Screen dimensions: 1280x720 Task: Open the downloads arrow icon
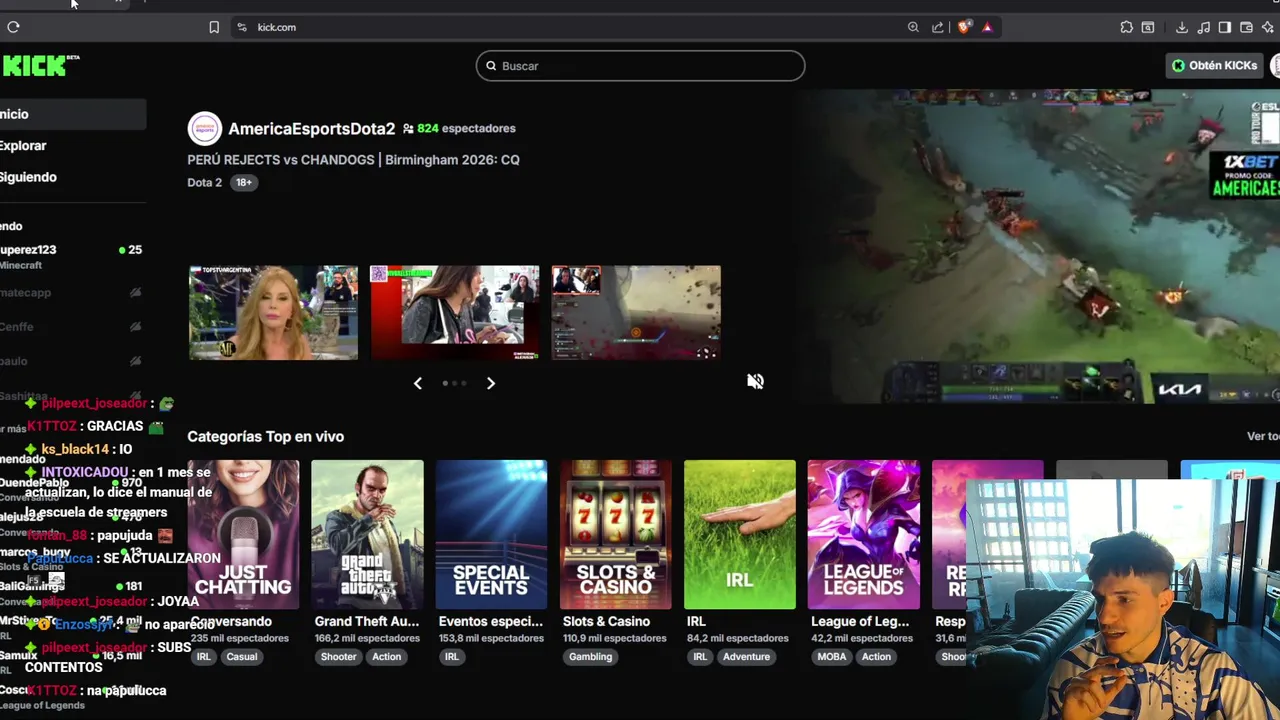pos(1182,27)
